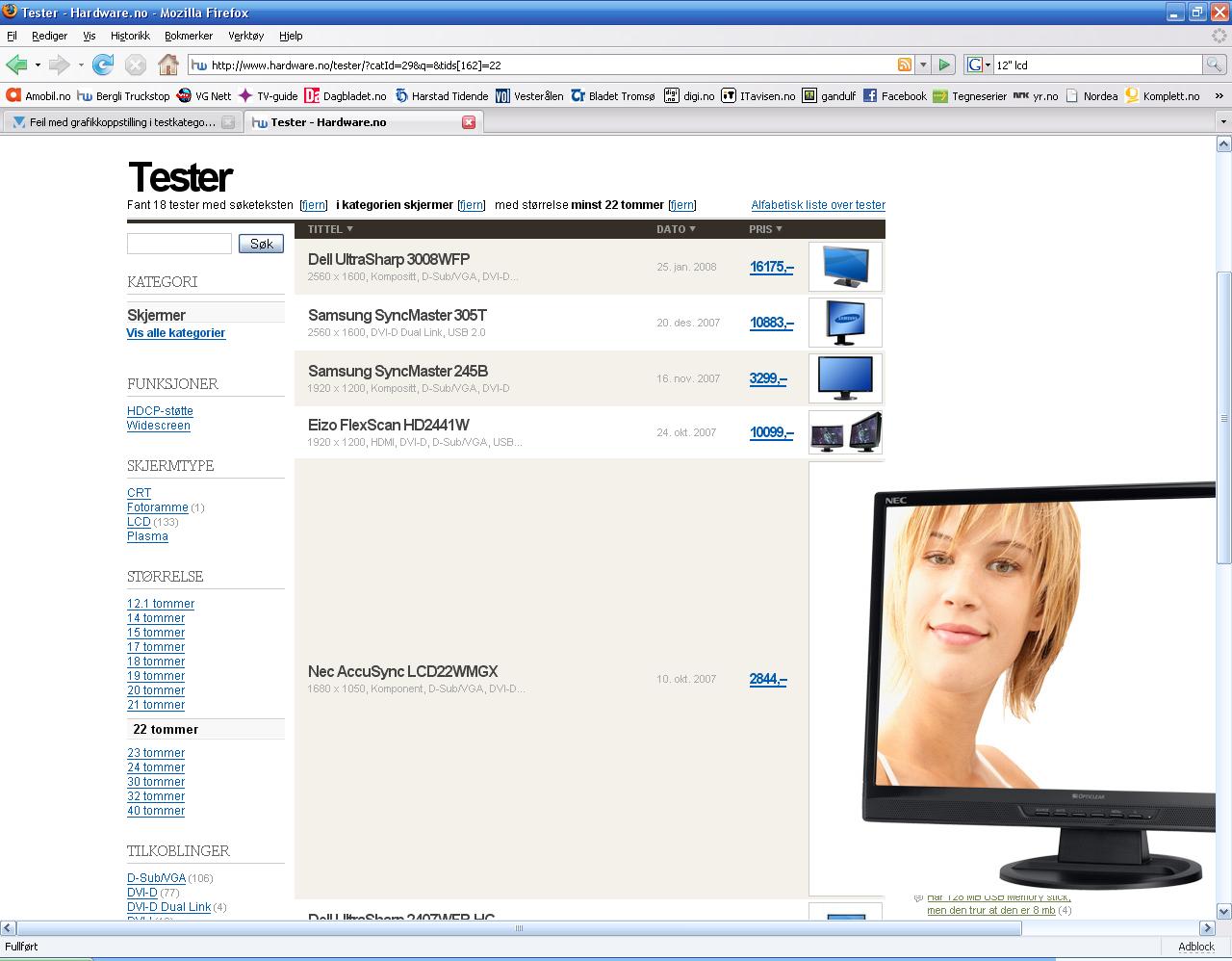The height and width of the screenshot is (961, 1232).
Task: Open the gandulf bookmark
Action: (x=829, y=95)
